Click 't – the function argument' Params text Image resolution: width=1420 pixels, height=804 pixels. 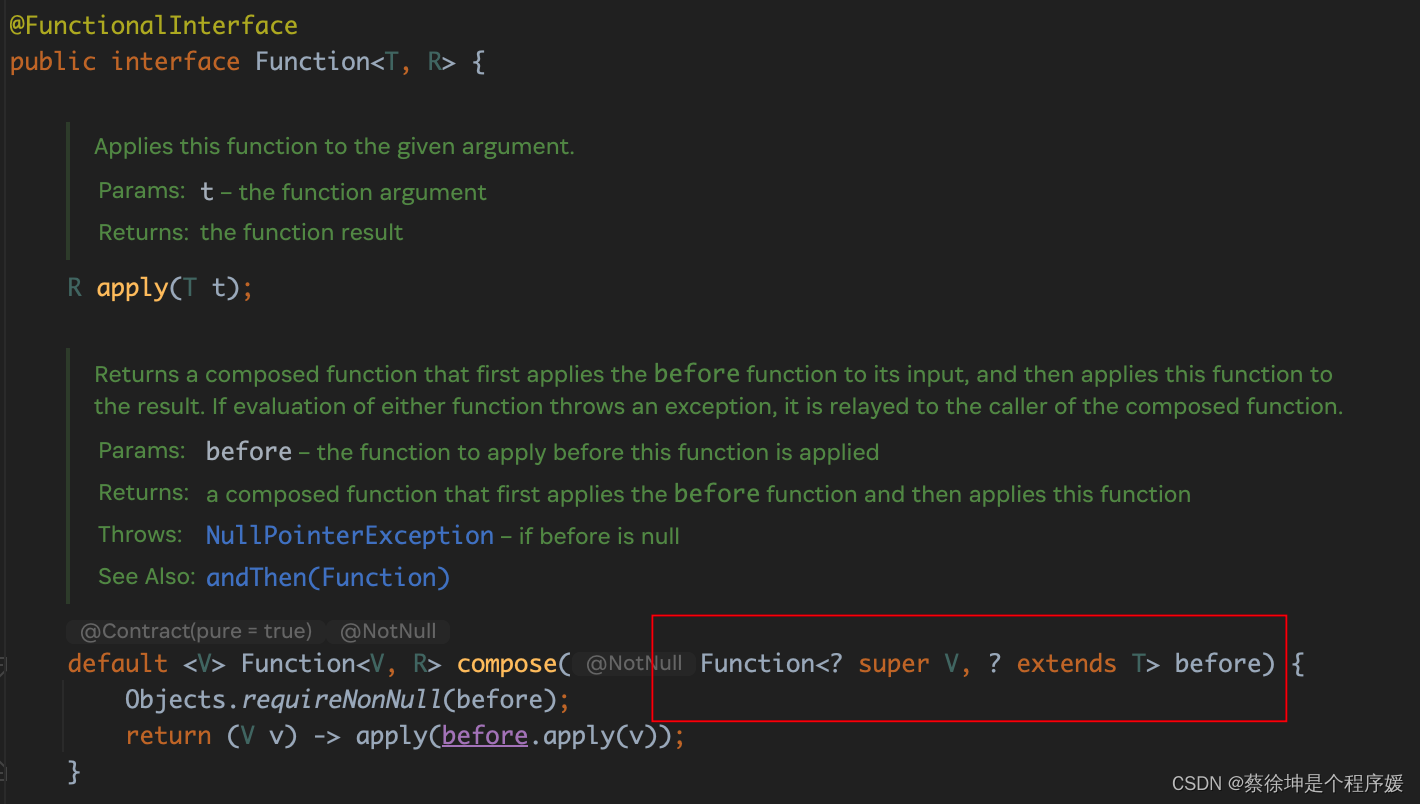pyautogui.click(x=343, y=193)
